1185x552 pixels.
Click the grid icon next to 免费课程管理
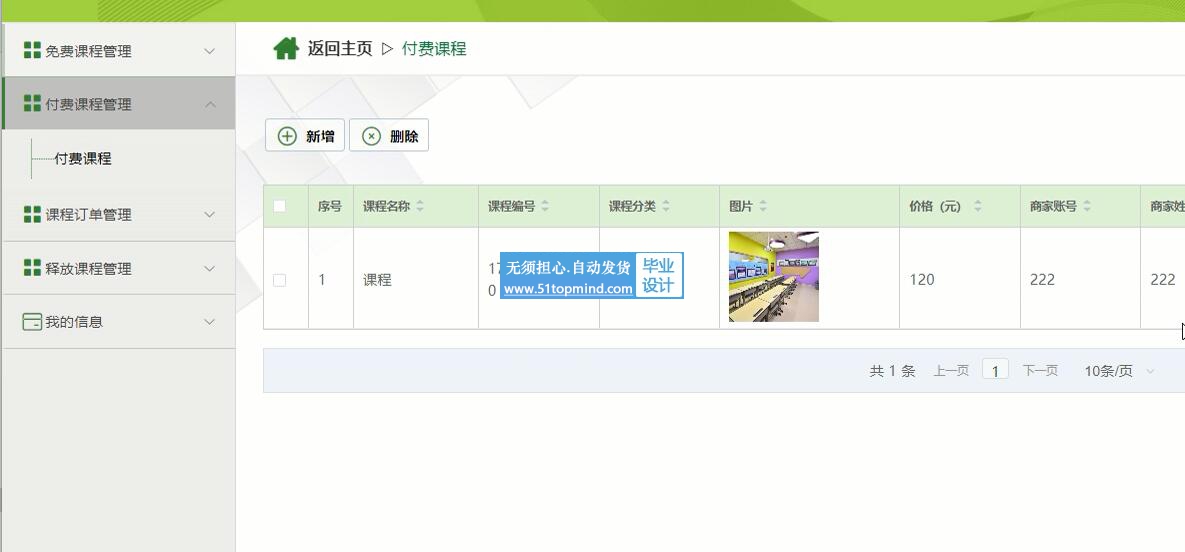tap(32, 51)
